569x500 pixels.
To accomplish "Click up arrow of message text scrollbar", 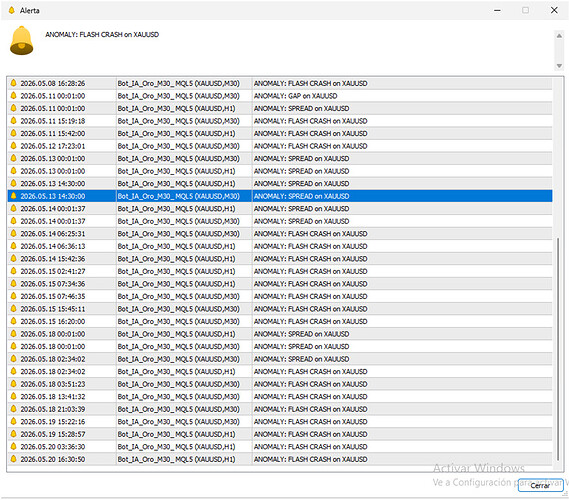I will pyautogui.click(x=559, y=36).
